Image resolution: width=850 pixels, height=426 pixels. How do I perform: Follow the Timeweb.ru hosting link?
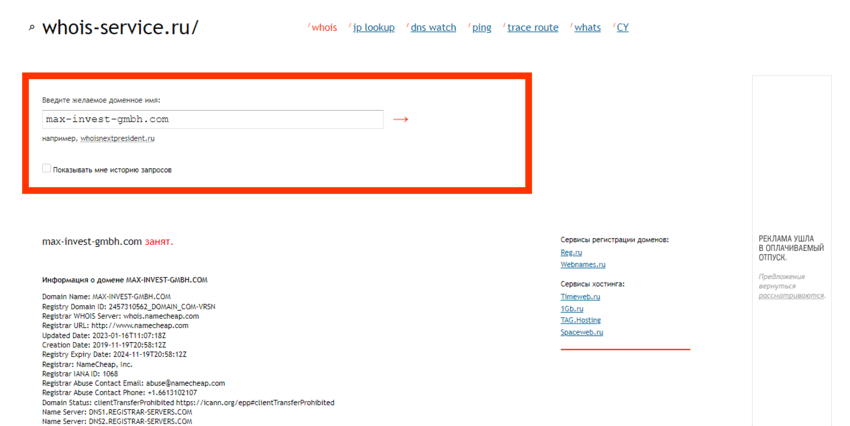[x=580, y=297]
